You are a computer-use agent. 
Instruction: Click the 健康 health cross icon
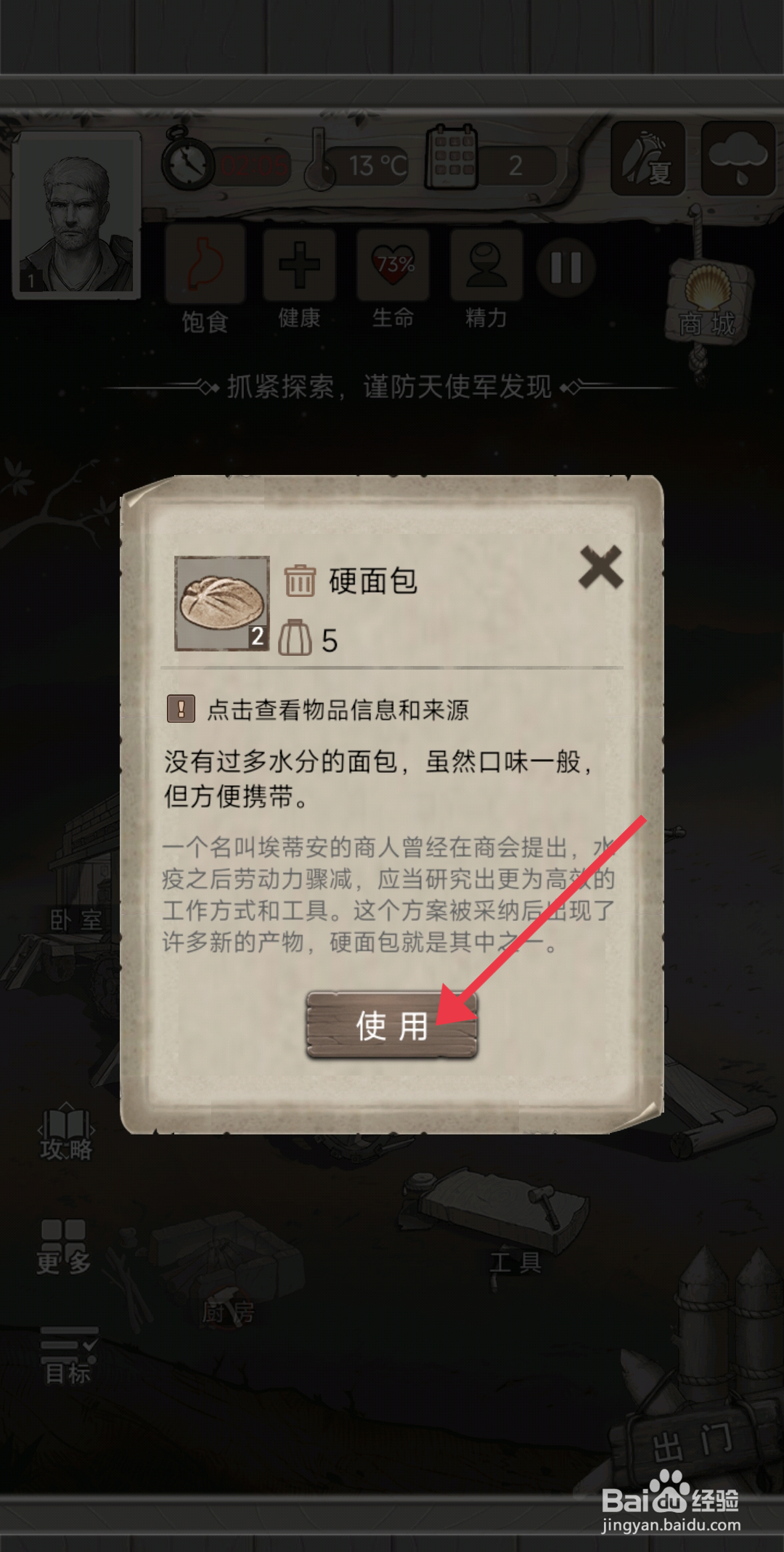tap(299, 264)
